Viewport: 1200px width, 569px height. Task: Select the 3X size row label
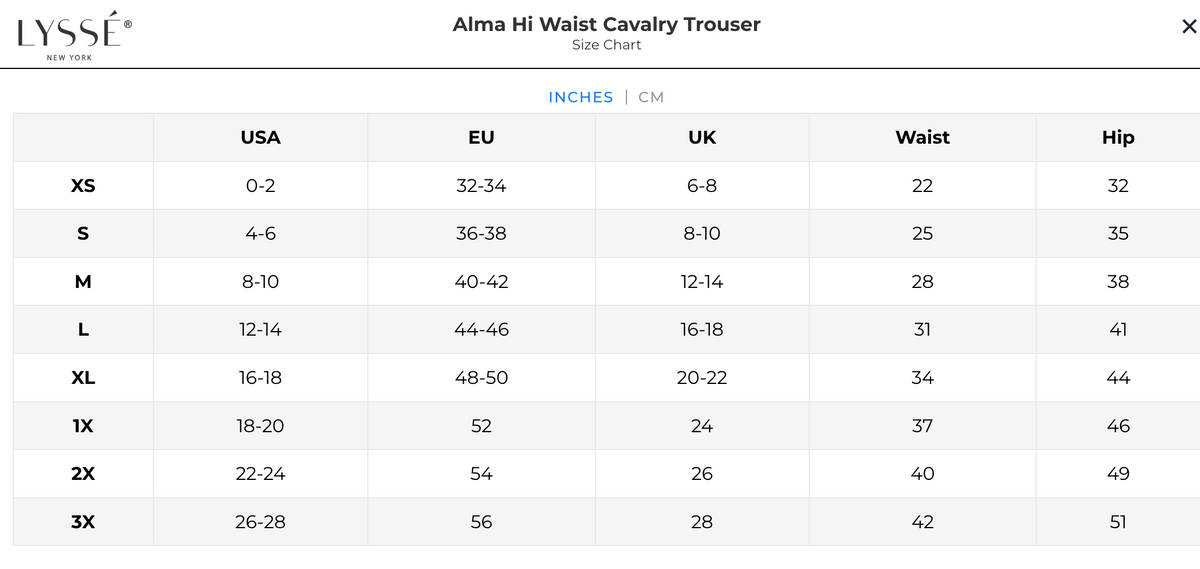pyautogui.click(x=83, y=522)
